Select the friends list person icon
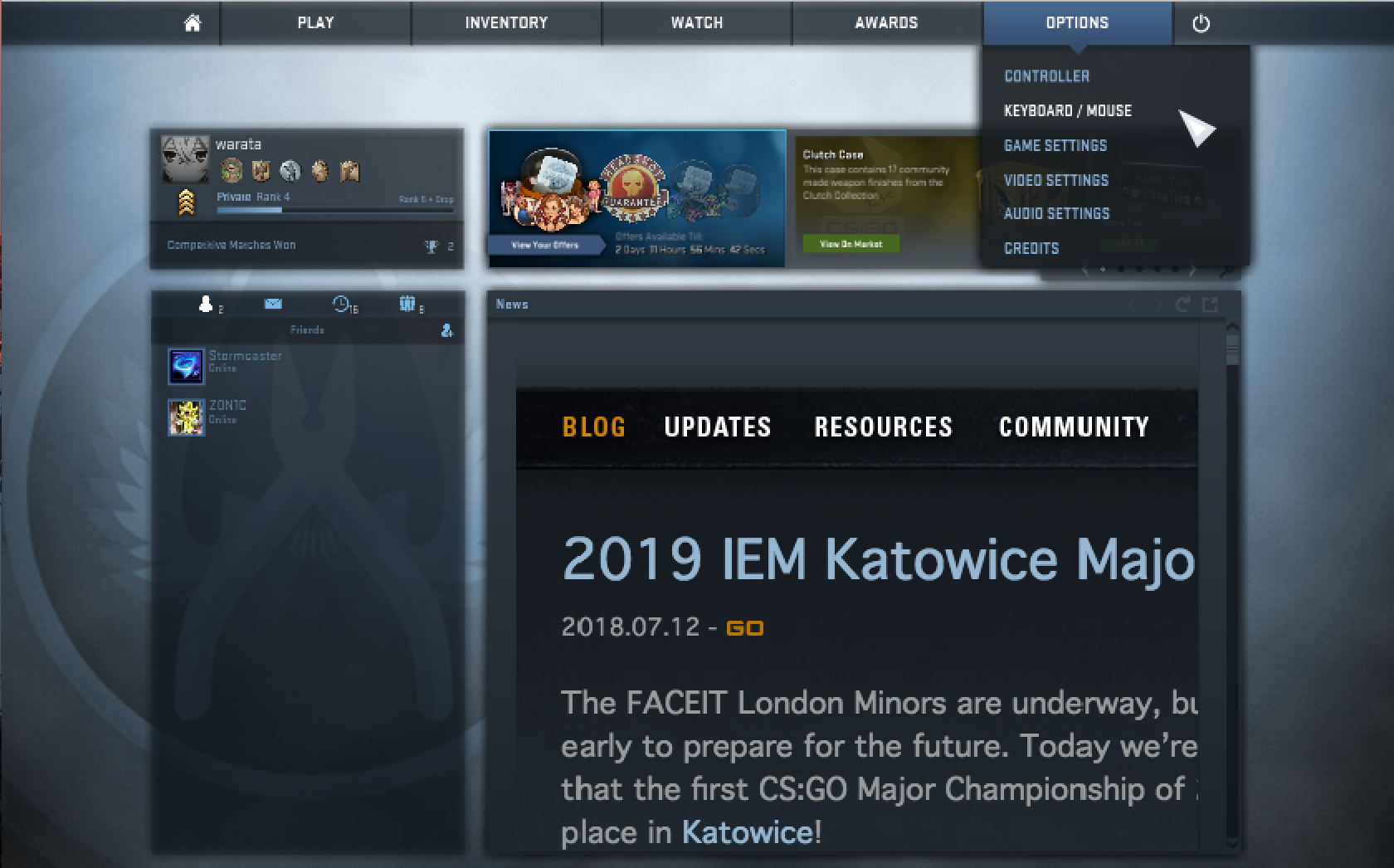 [x=206, y=304]
